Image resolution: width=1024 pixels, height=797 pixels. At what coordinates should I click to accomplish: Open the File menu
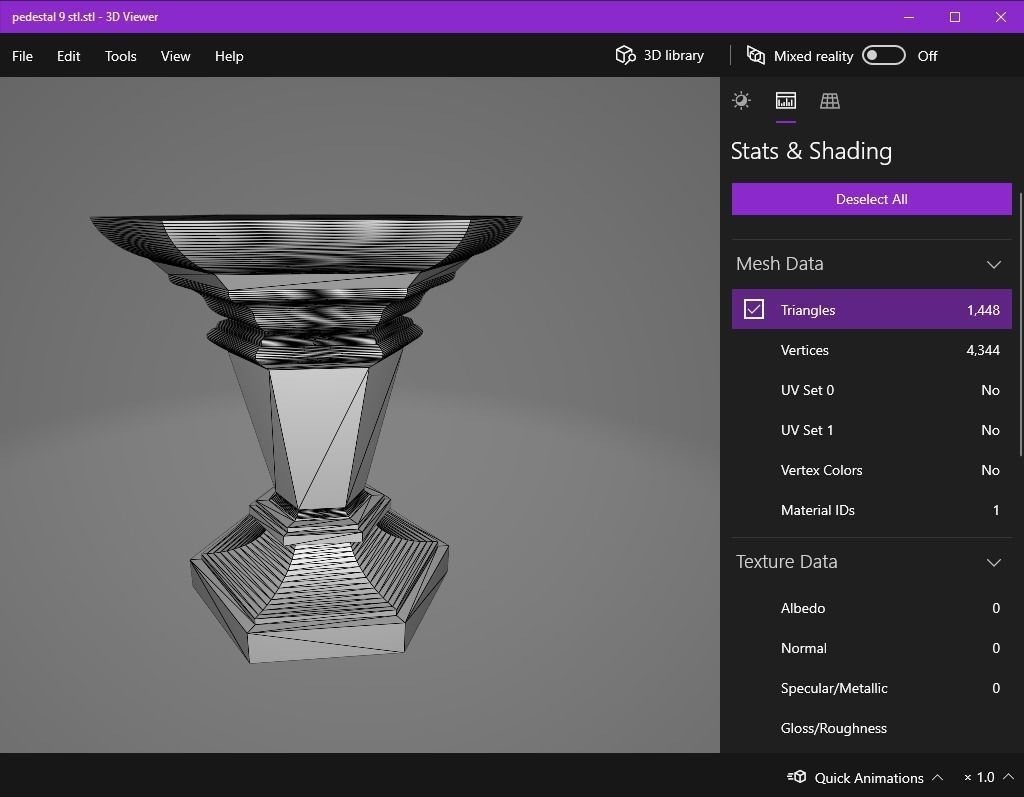22,56
